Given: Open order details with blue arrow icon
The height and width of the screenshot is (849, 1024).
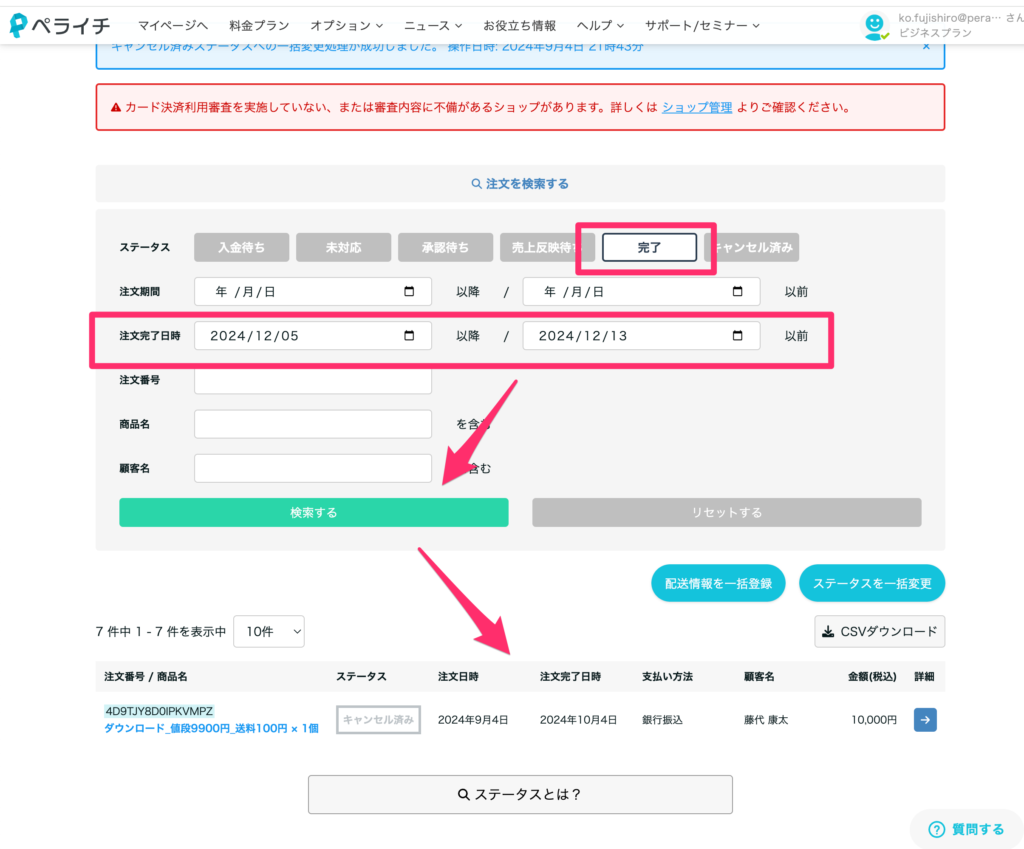Looking at the screenshot, I should pyautogui.click(x=925, y=720).
